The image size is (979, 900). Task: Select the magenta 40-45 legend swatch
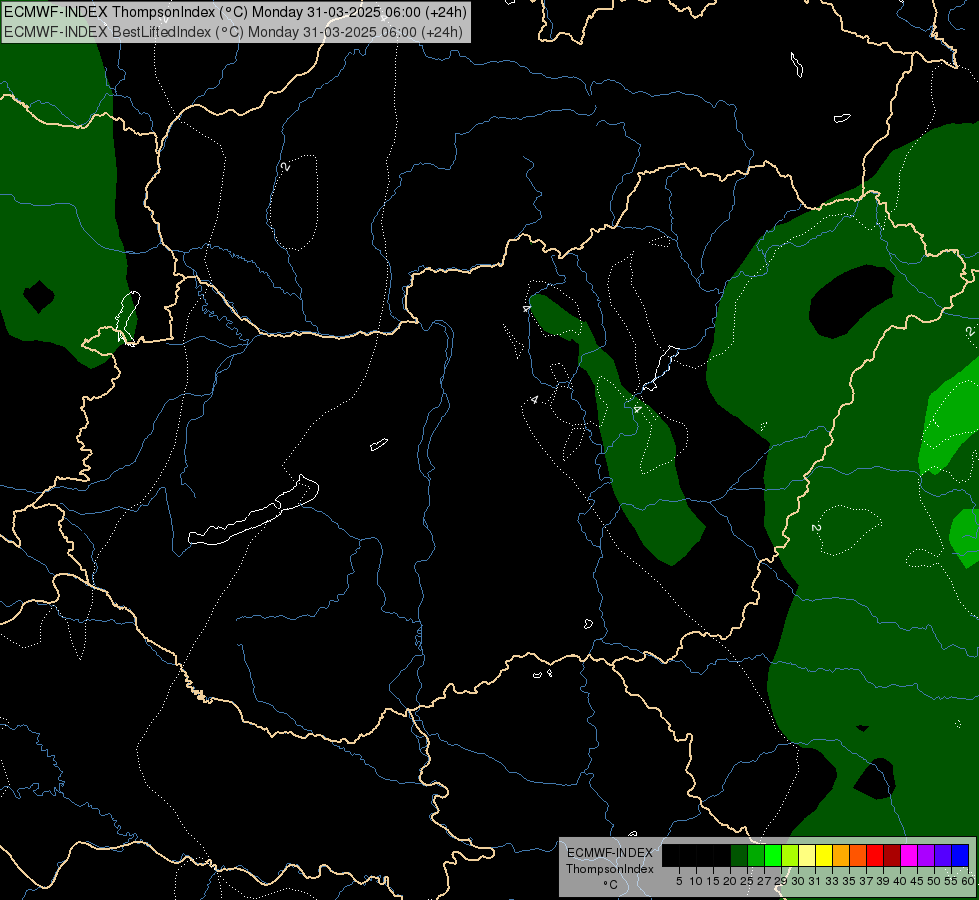tap(909, 855)
